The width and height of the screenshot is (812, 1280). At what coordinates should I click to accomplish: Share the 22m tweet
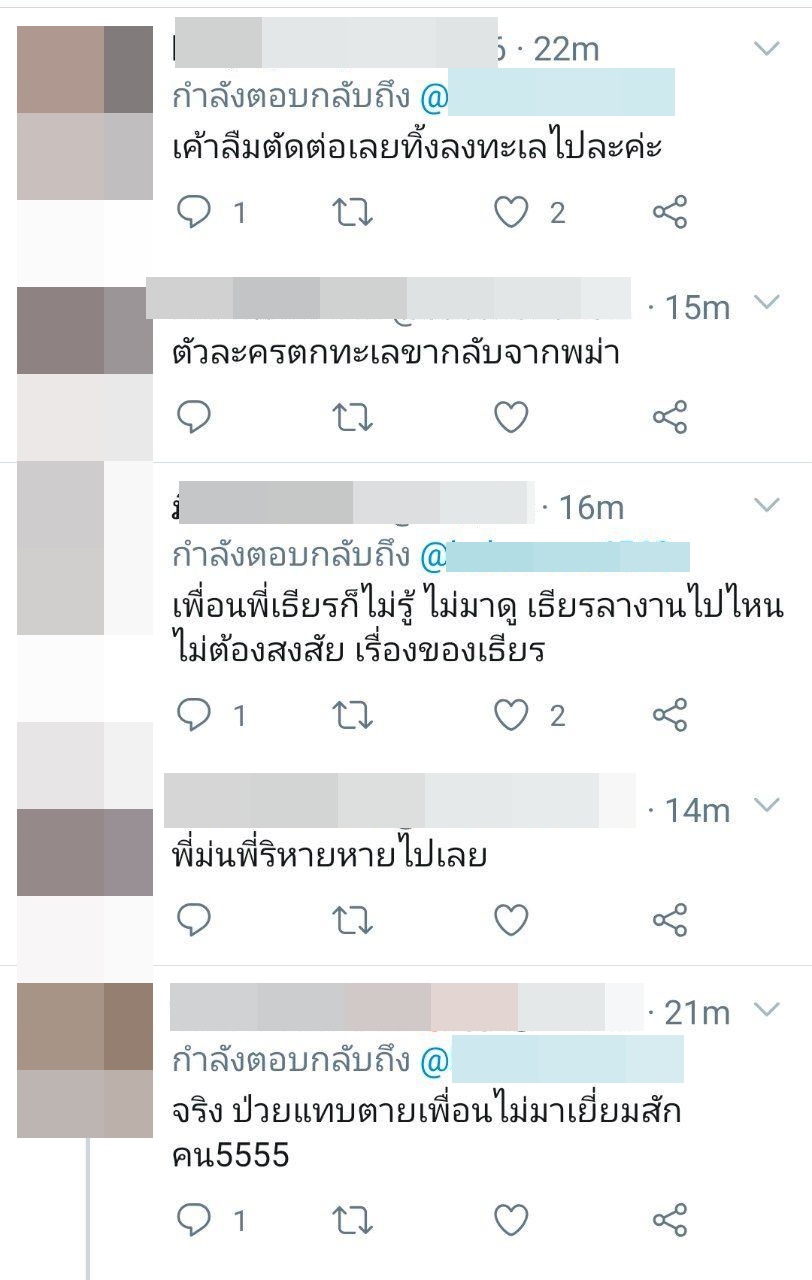point(669,212)
